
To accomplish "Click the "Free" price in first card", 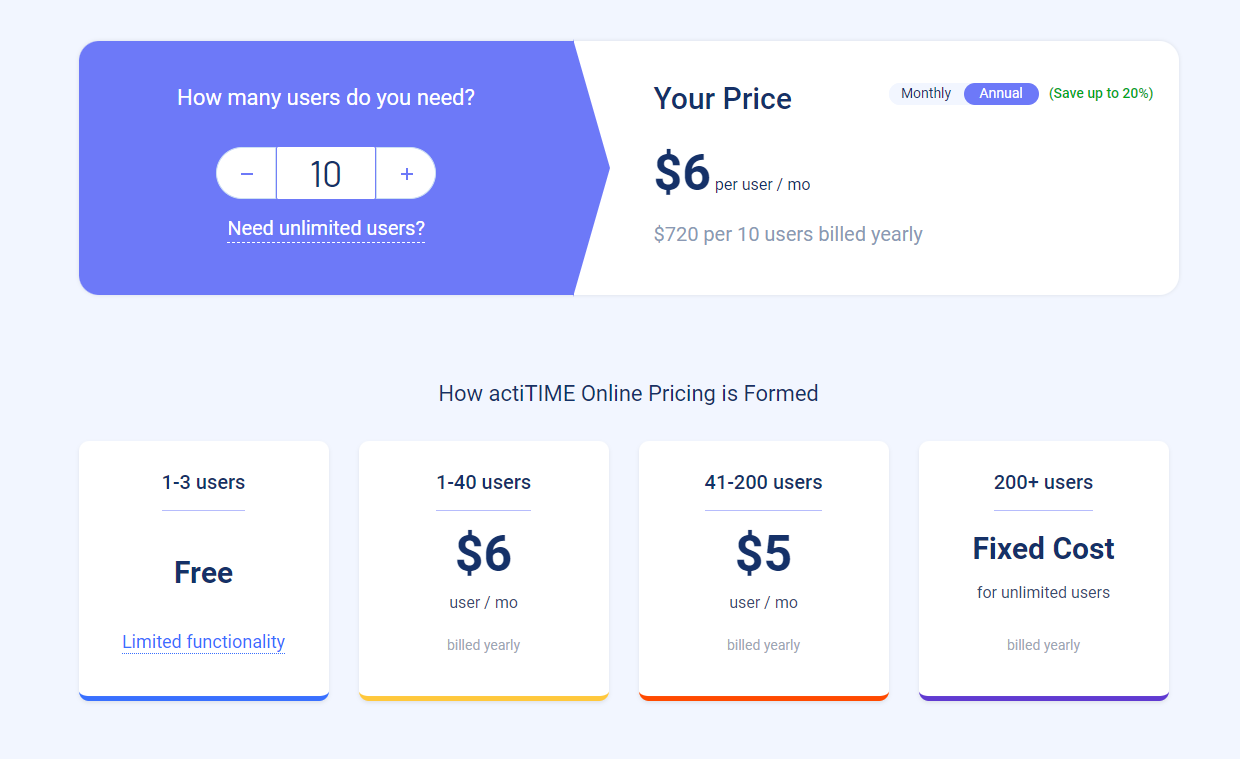I will click(204, 572).
